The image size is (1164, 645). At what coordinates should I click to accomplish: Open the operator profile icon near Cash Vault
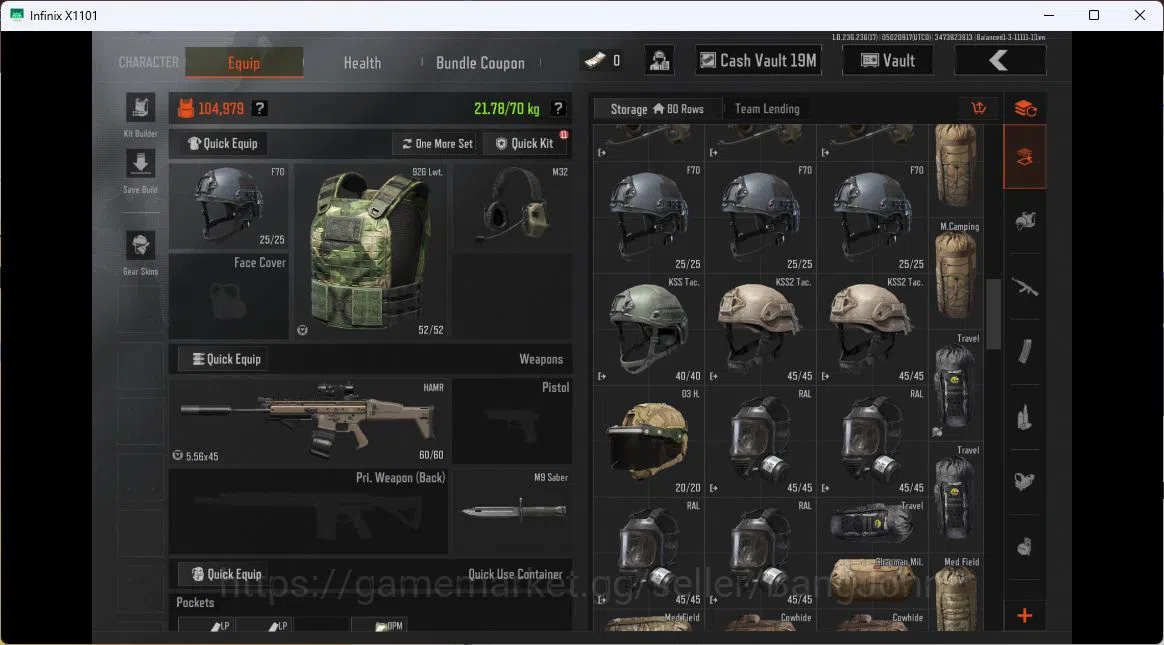pos(658,60)
